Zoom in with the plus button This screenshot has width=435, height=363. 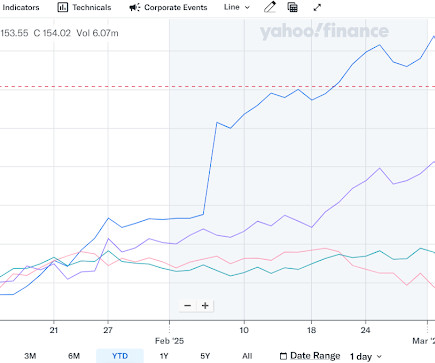(x=205, y=305)
